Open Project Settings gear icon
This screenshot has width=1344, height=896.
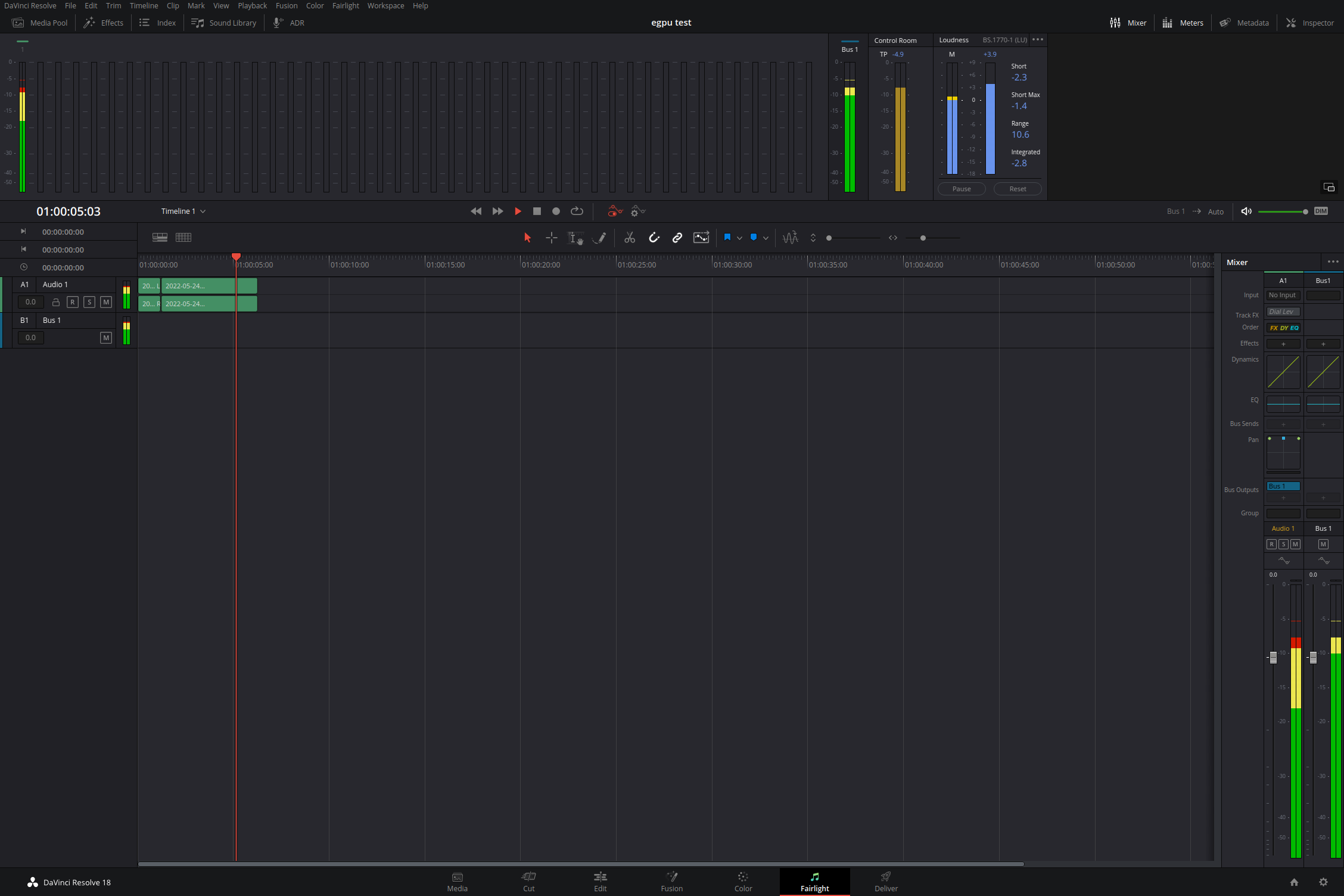tap(1323, 882)
